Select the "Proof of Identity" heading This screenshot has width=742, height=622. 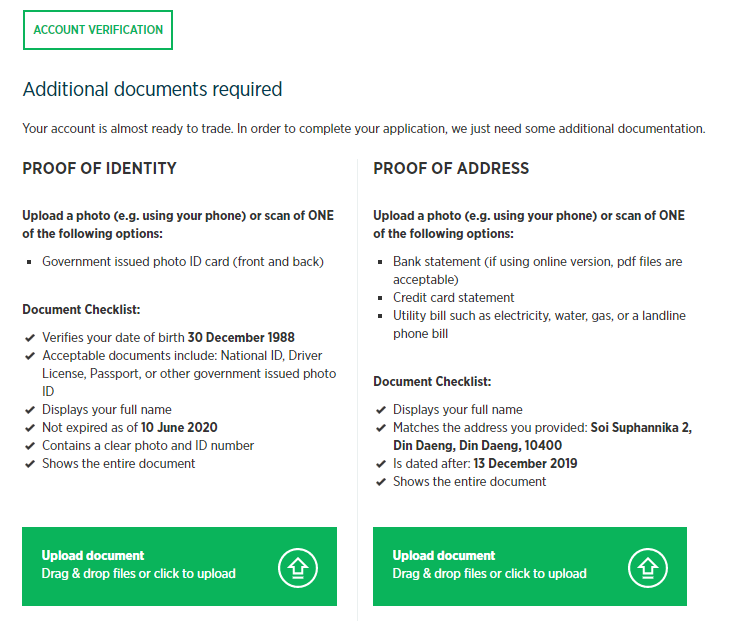100,169
